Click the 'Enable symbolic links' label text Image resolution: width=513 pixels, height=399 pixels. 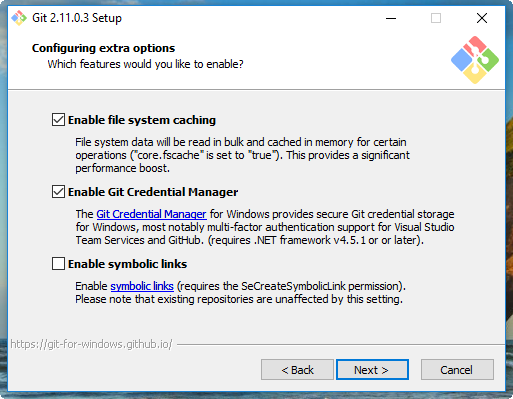click(x=127, y=264)
